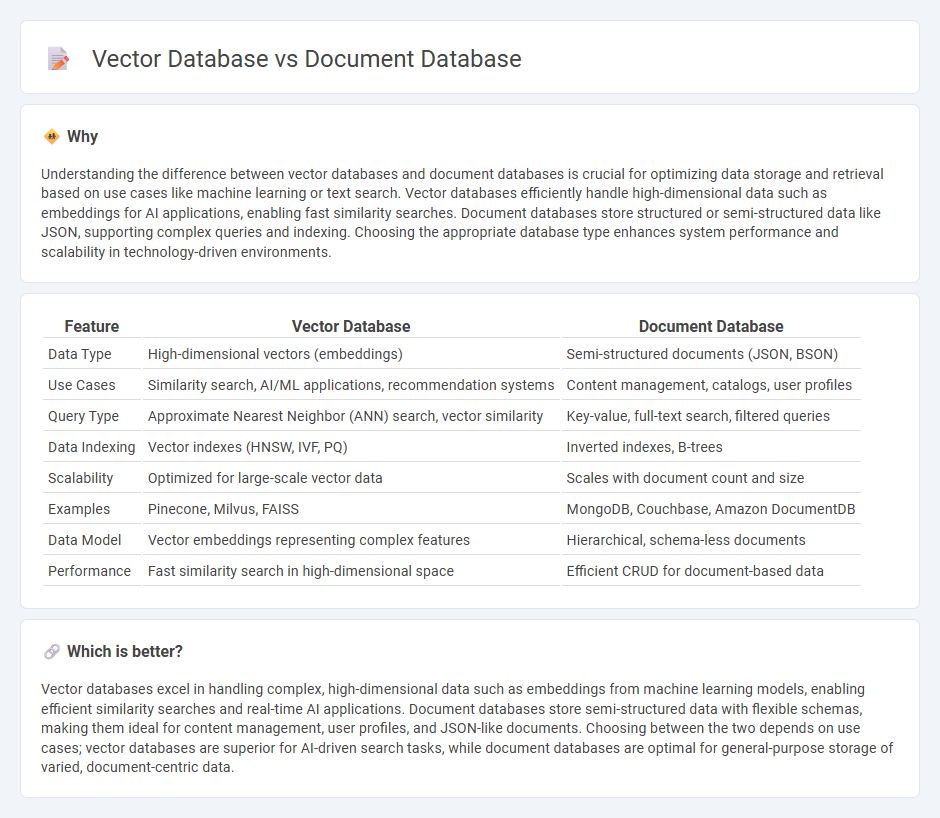Click the chain link icon beside Which is better?

[x=52, y=651]
